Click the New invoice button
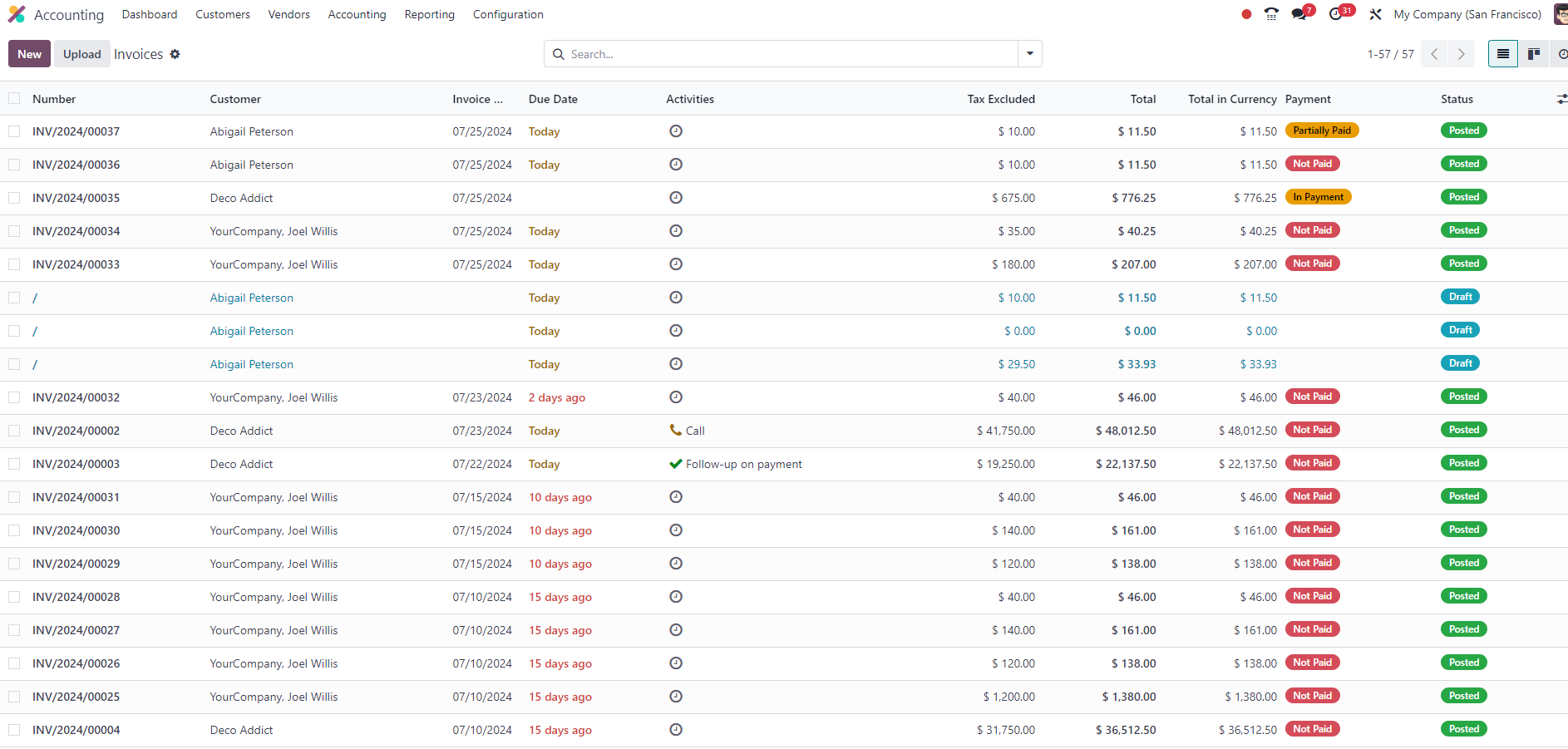The width and height of the screenshot is (1568, 749). (29, 54)
